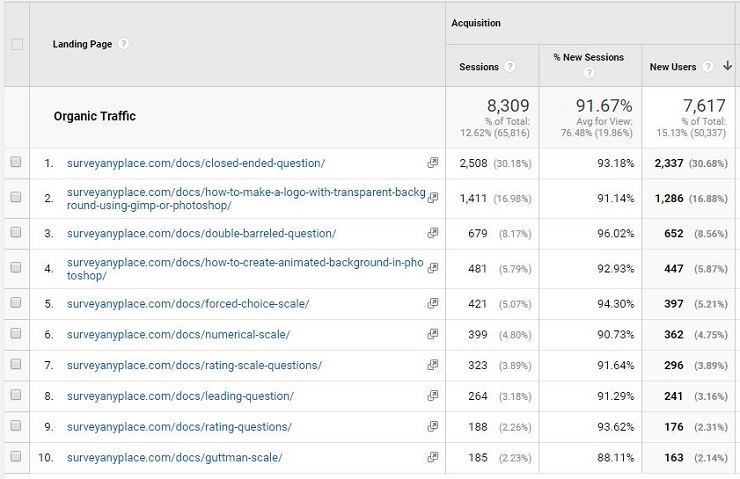This screenshot has width=740, height=479.
Task: Toggle sort arrow on New Users column
Action: click(727, 66)
